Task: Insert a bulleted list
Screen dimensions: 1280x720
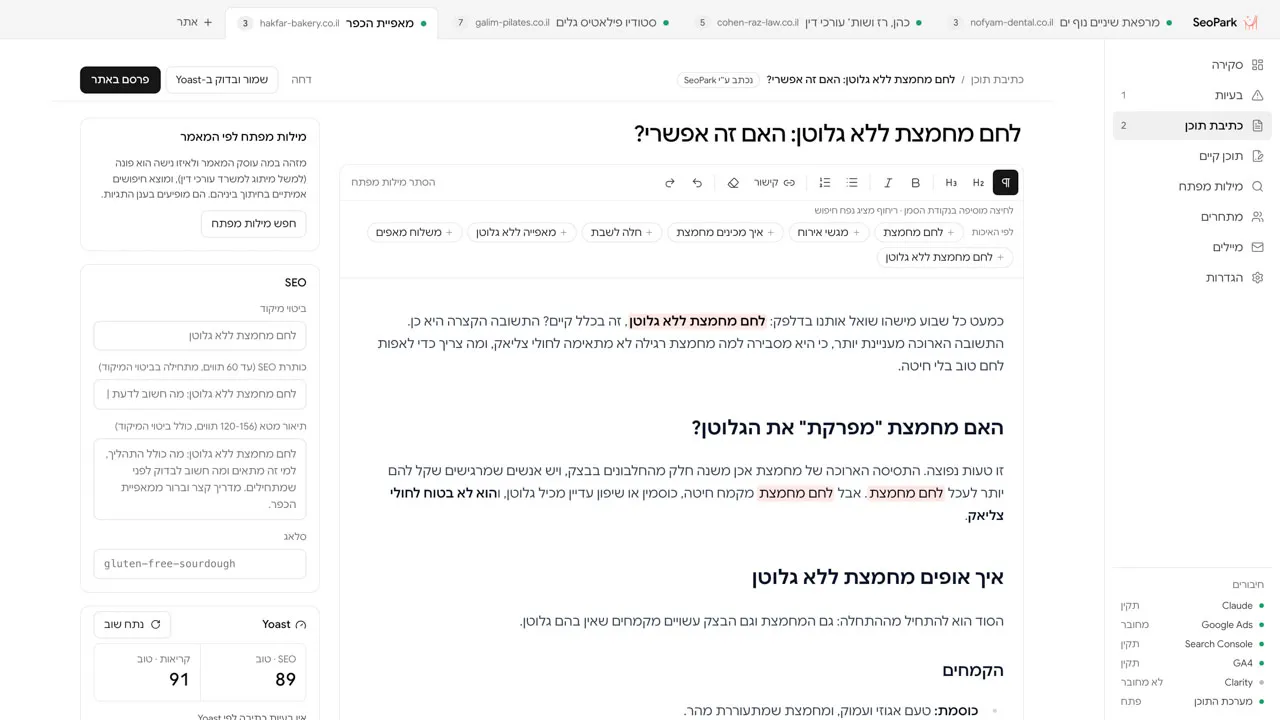Action: [852, 182]
